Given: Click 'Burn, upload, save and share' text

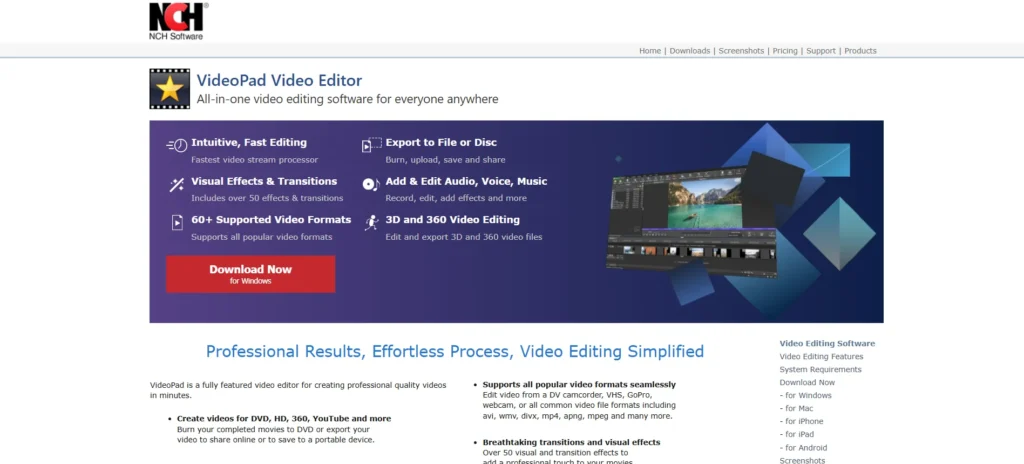Looking at the screenshot, I should point(445,159).
